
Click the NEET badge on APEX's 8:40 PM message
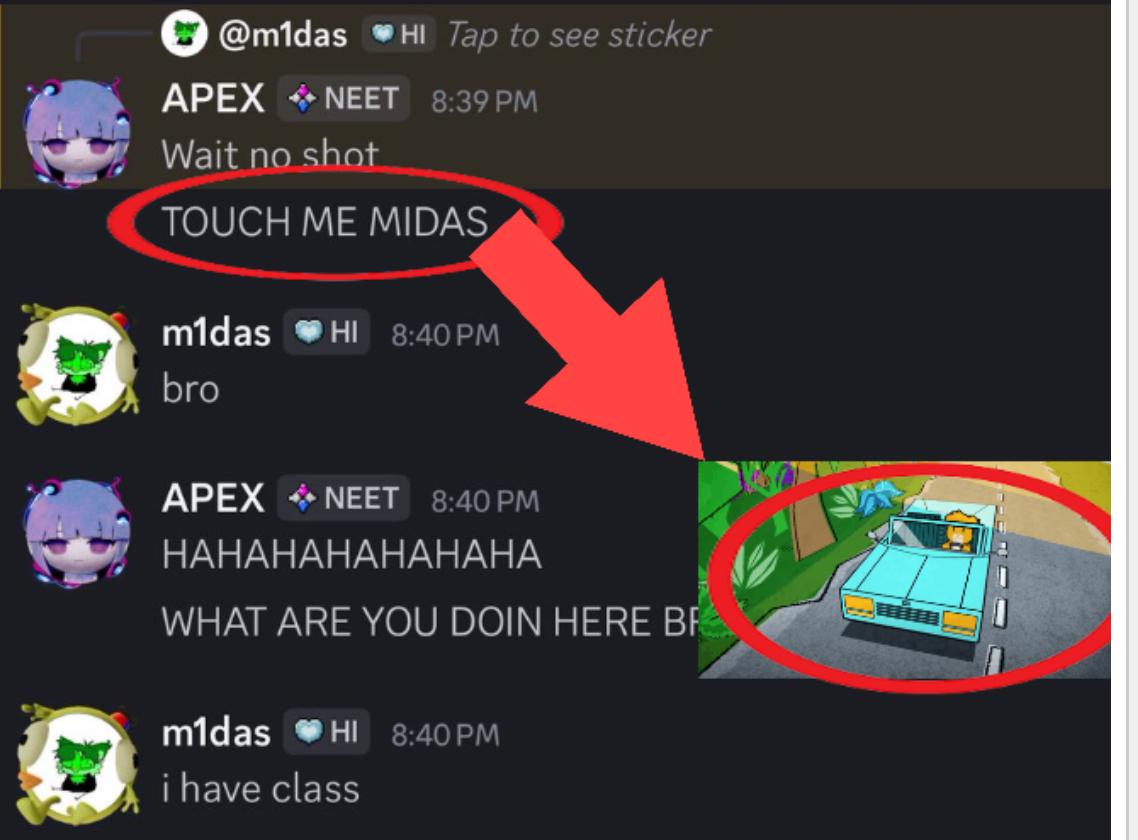[x=343, y=499]
